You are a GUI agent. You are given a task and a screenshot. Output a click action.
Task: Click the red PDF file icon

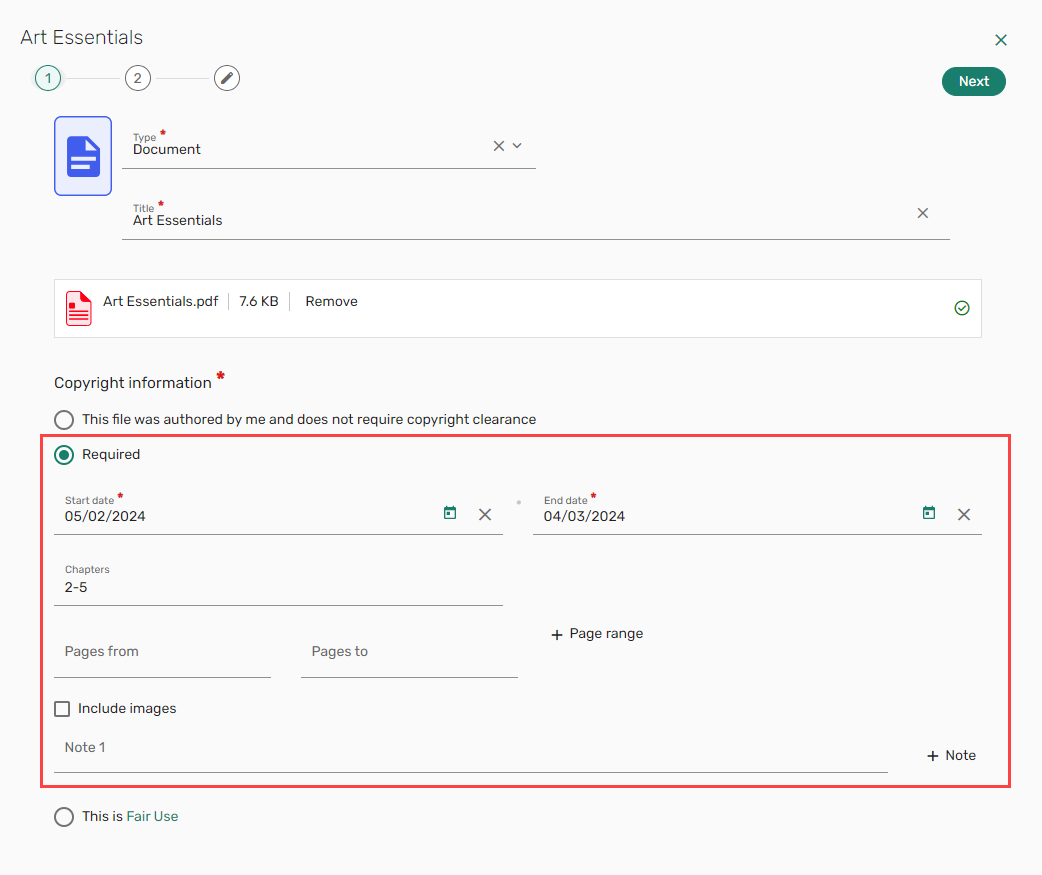click(78, 308)
